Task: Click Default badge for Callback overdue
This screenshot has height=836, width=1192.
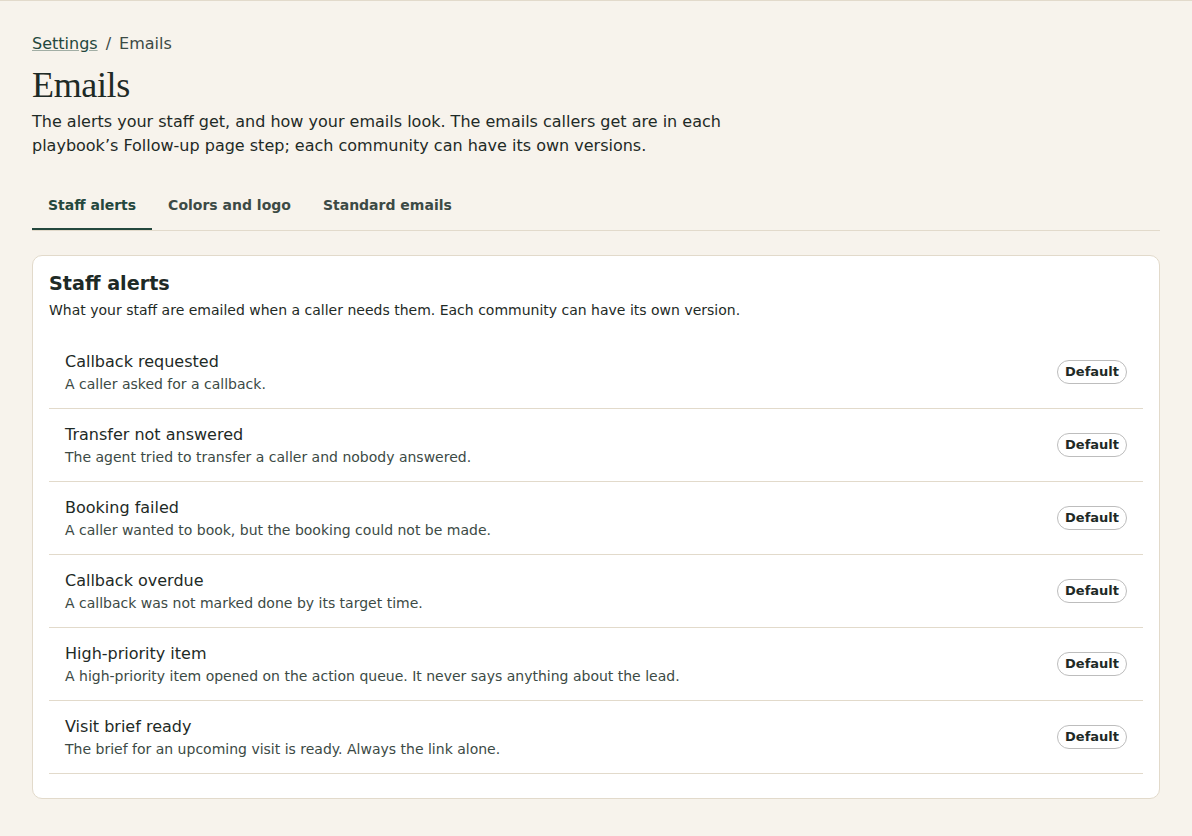Action: 1092,591
